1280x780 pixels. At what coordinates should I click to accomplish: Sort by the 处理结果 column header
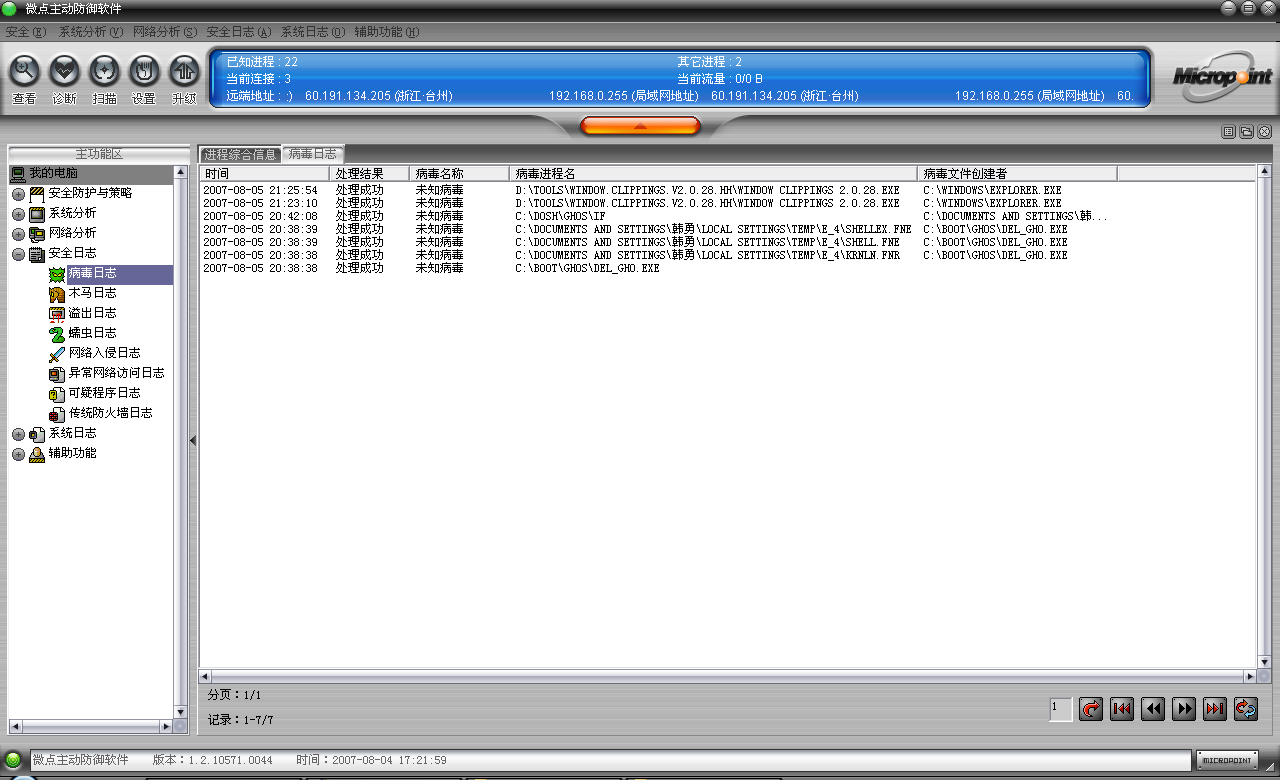coord(371,174)
